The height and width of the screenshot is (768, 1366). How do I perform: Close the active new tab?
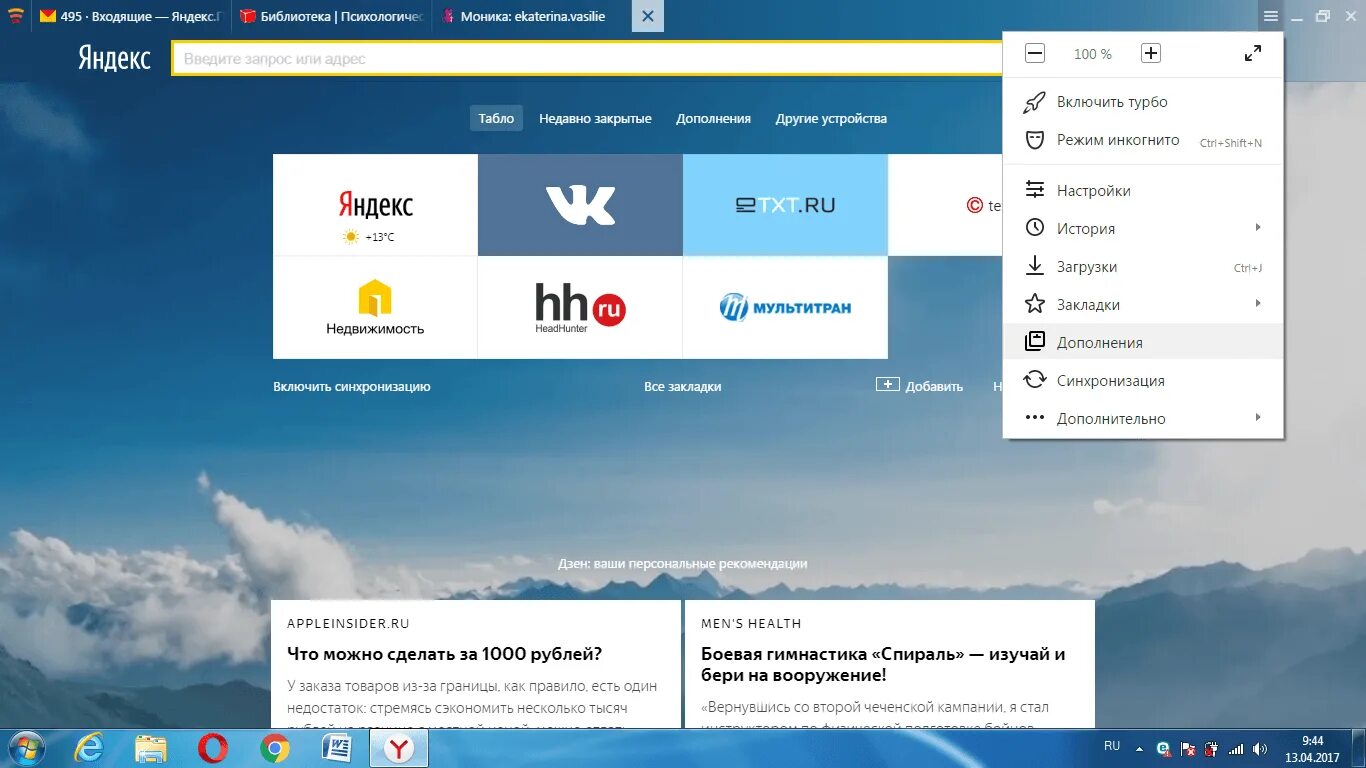click(648, 16)
